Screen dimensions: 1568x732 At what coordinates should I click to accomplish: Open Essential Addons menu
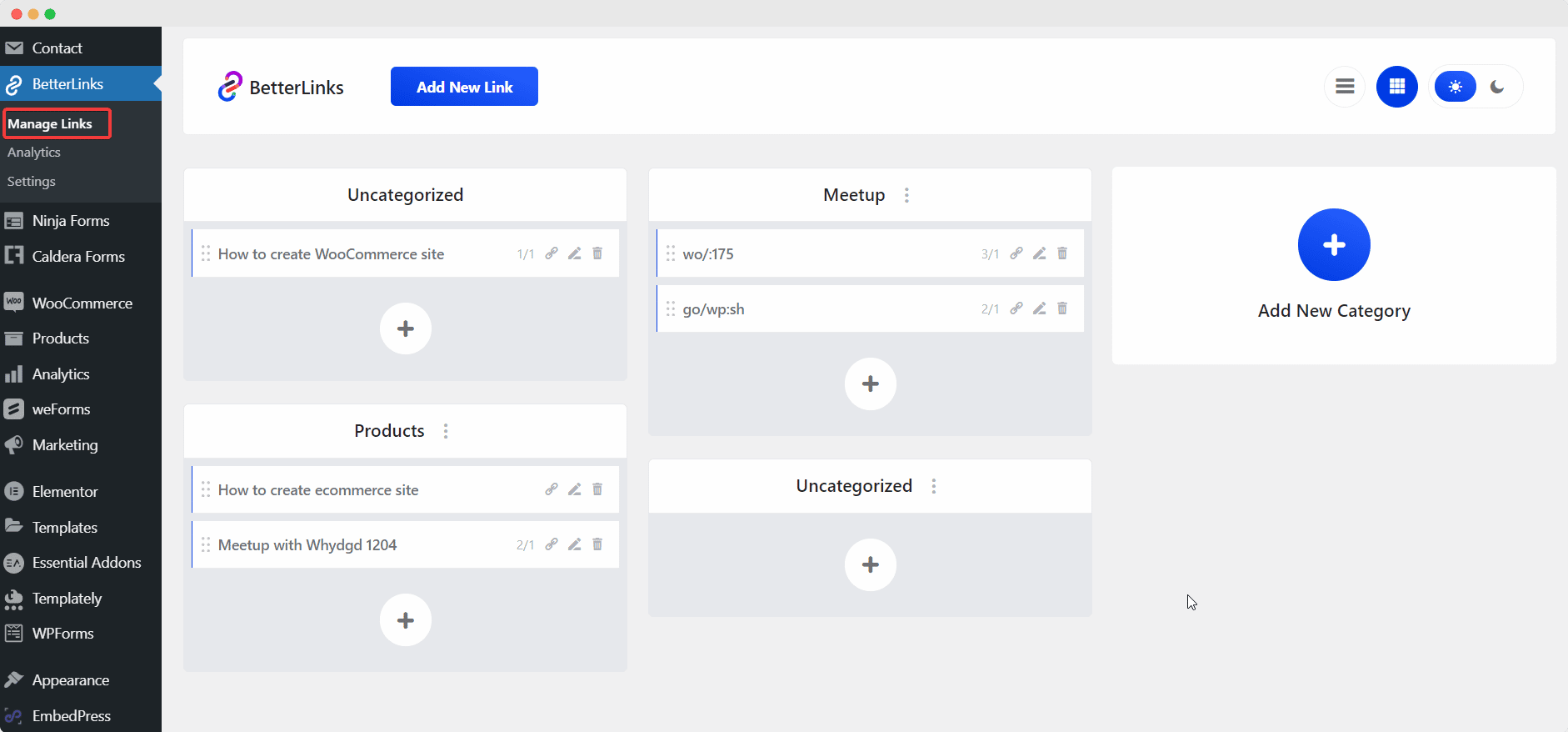pos(81,563)
